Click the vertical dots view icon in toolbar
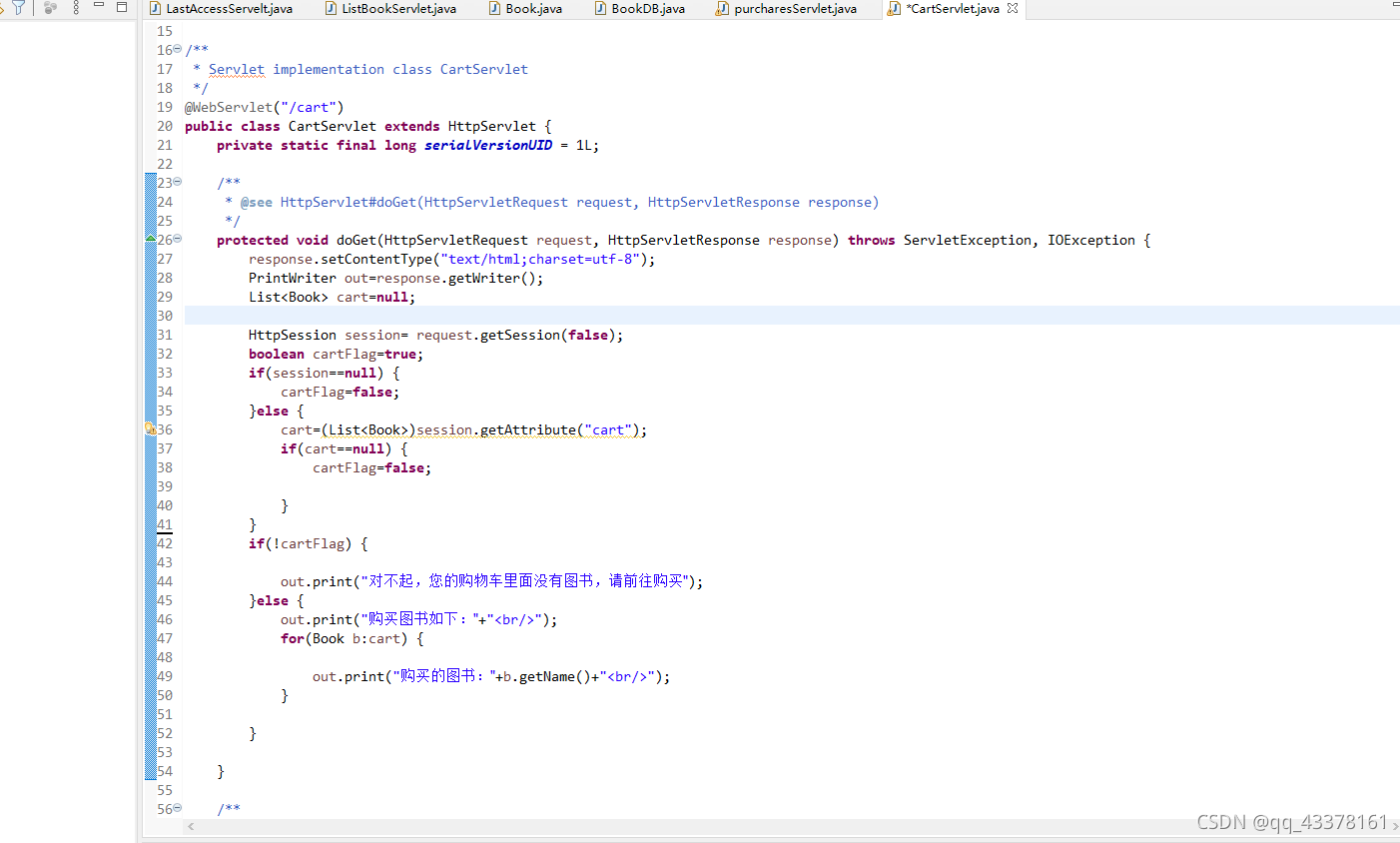1400x843 pixels. [x=76, y=7]
